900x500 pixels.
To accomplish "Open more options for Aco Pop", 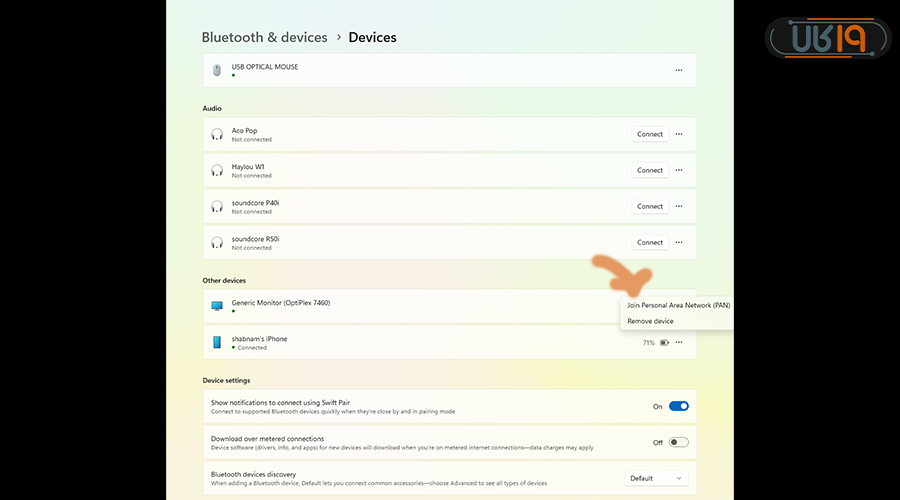I will tap(679, 134).
